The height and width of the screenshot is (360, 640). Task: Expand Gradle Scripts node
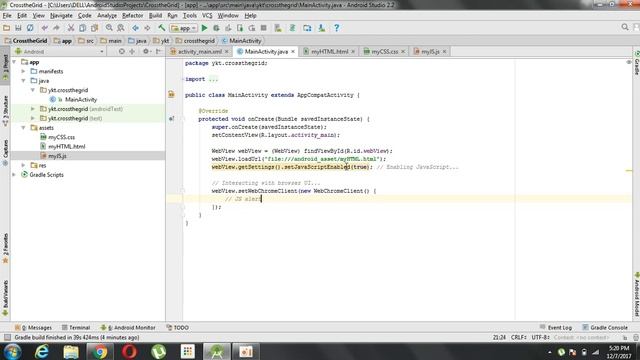click(14, 175)
